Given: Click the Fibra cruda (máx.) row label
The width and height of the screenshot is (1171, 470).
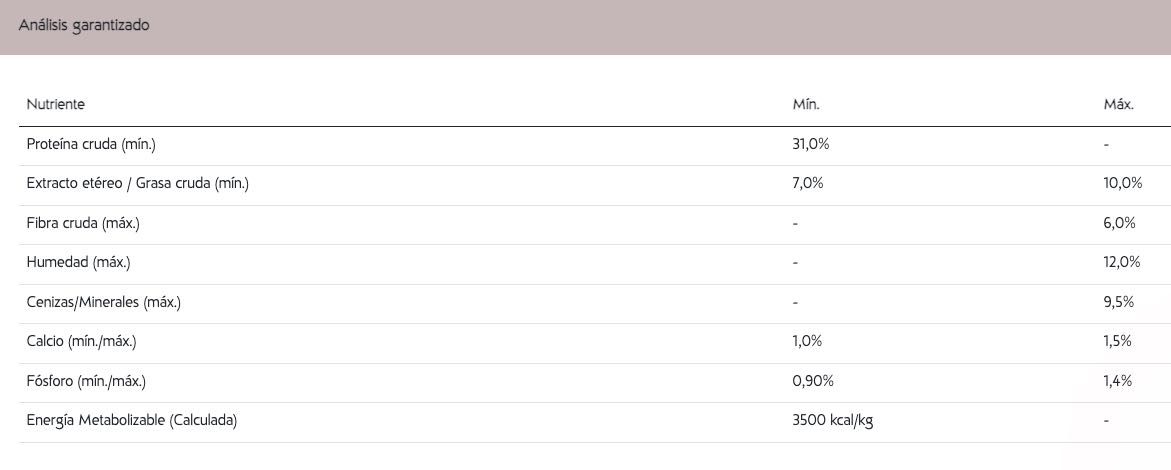Looking at the screenshot, I should point(83,223).
